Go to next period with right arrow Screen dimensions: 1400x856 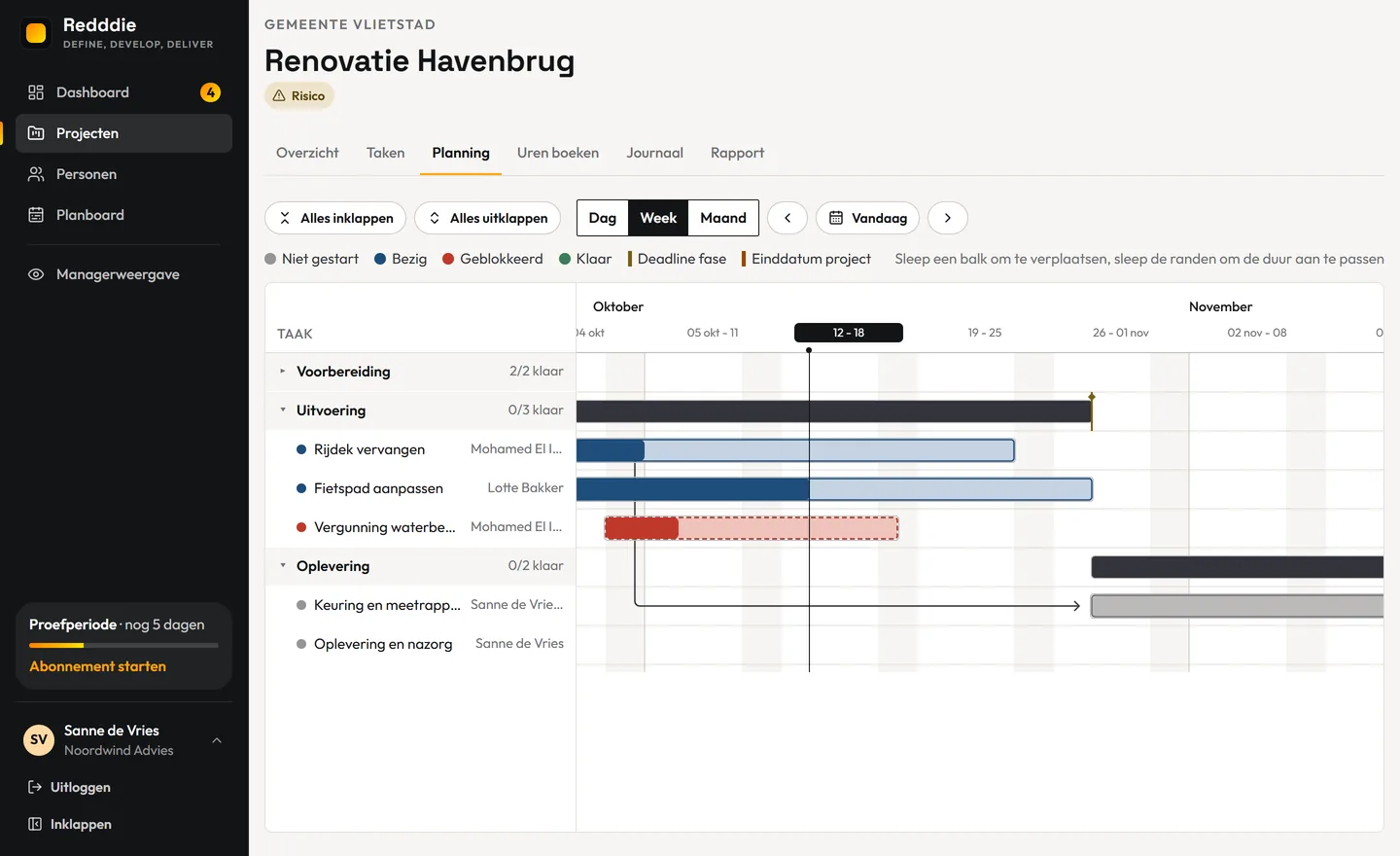coord(948,218)
